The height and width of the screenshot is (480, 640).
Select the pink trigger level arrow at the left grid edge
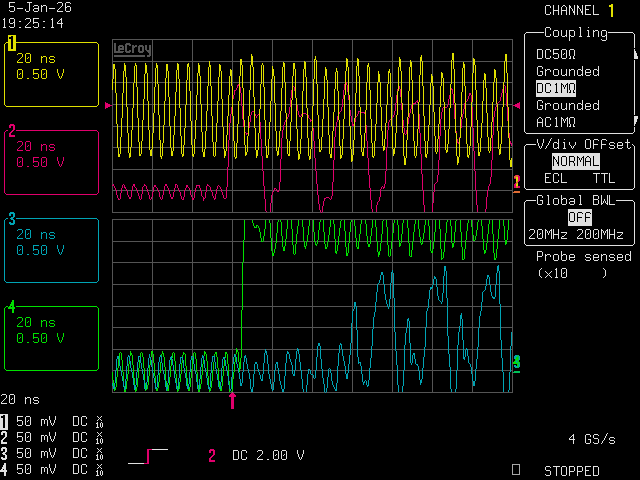tap(108, 104)
